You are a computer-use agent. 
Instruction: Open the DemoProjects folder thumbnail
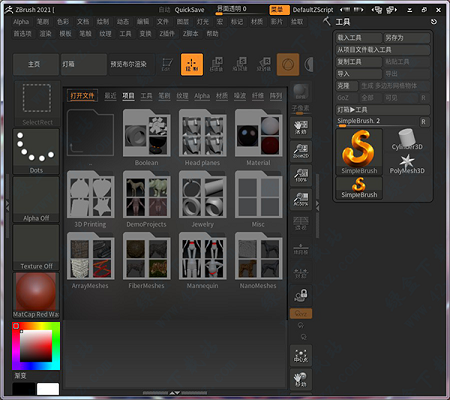(146, 200)
